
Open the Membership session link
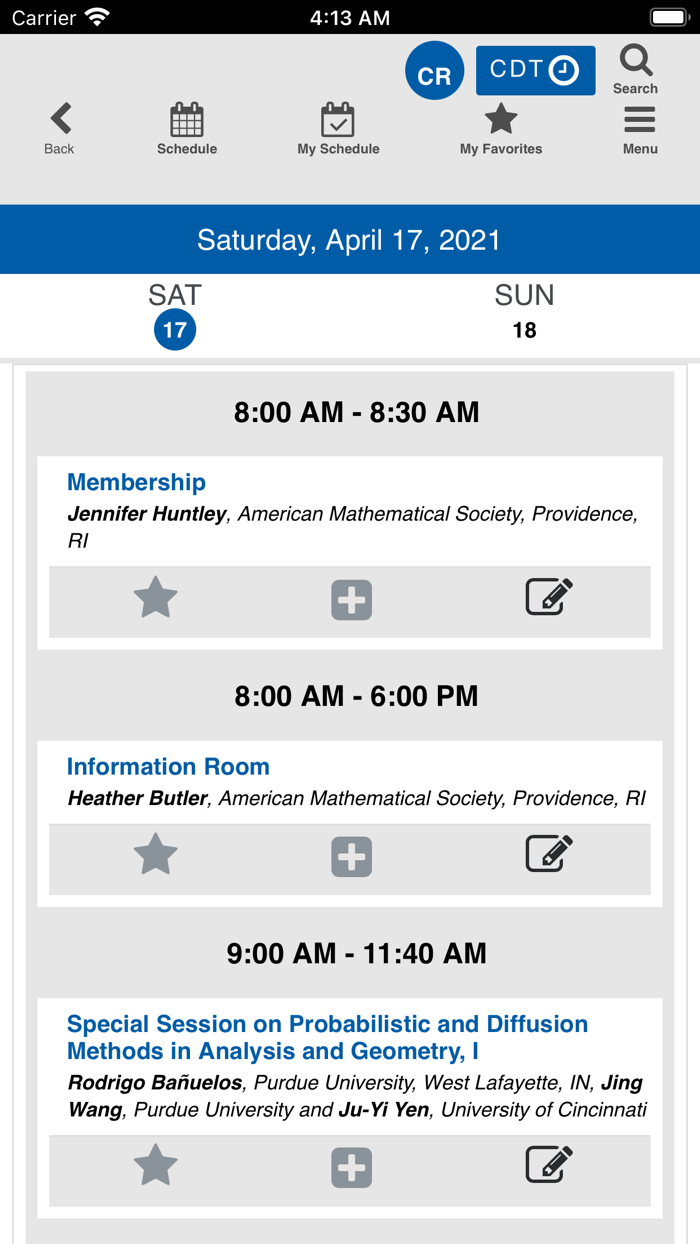(136, 482)
